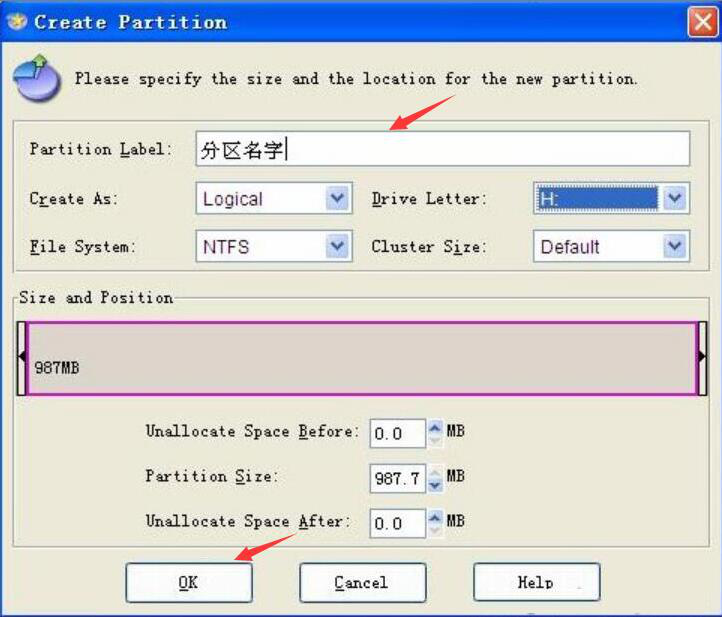Click the Create Partition title bar icon
The width and height of the screenshot is (722, 617).
pos(17,21)
